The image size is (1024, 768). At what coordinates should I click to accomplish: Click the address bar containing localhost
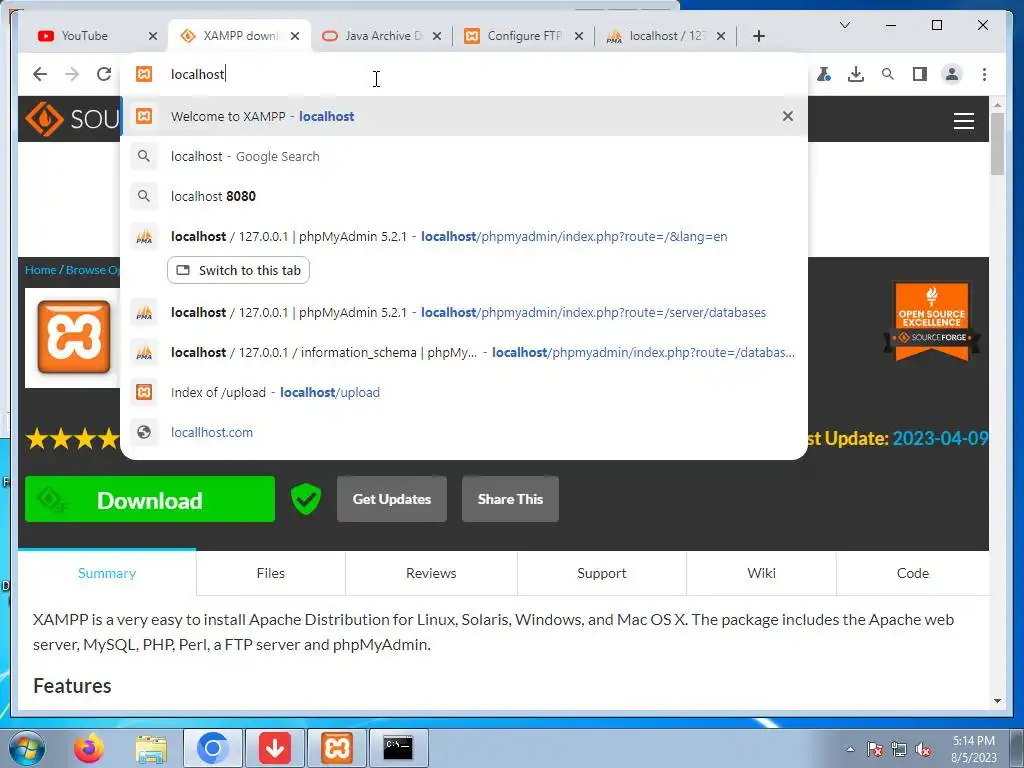click(x=464, y=74)
